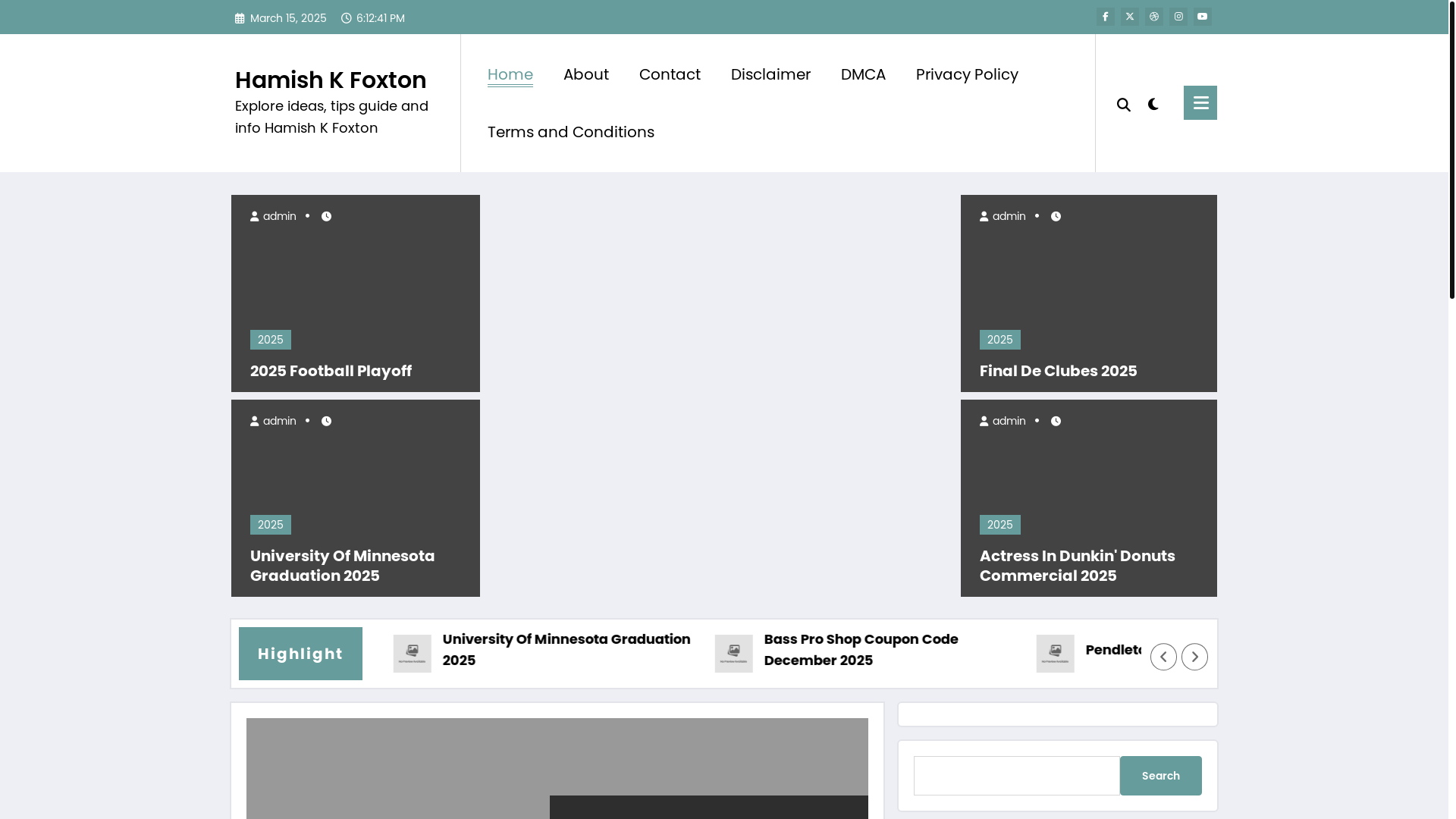The image size is (1456, 819).
Task: Click the Hamish K Foxton site title
Action: point(331,80)
